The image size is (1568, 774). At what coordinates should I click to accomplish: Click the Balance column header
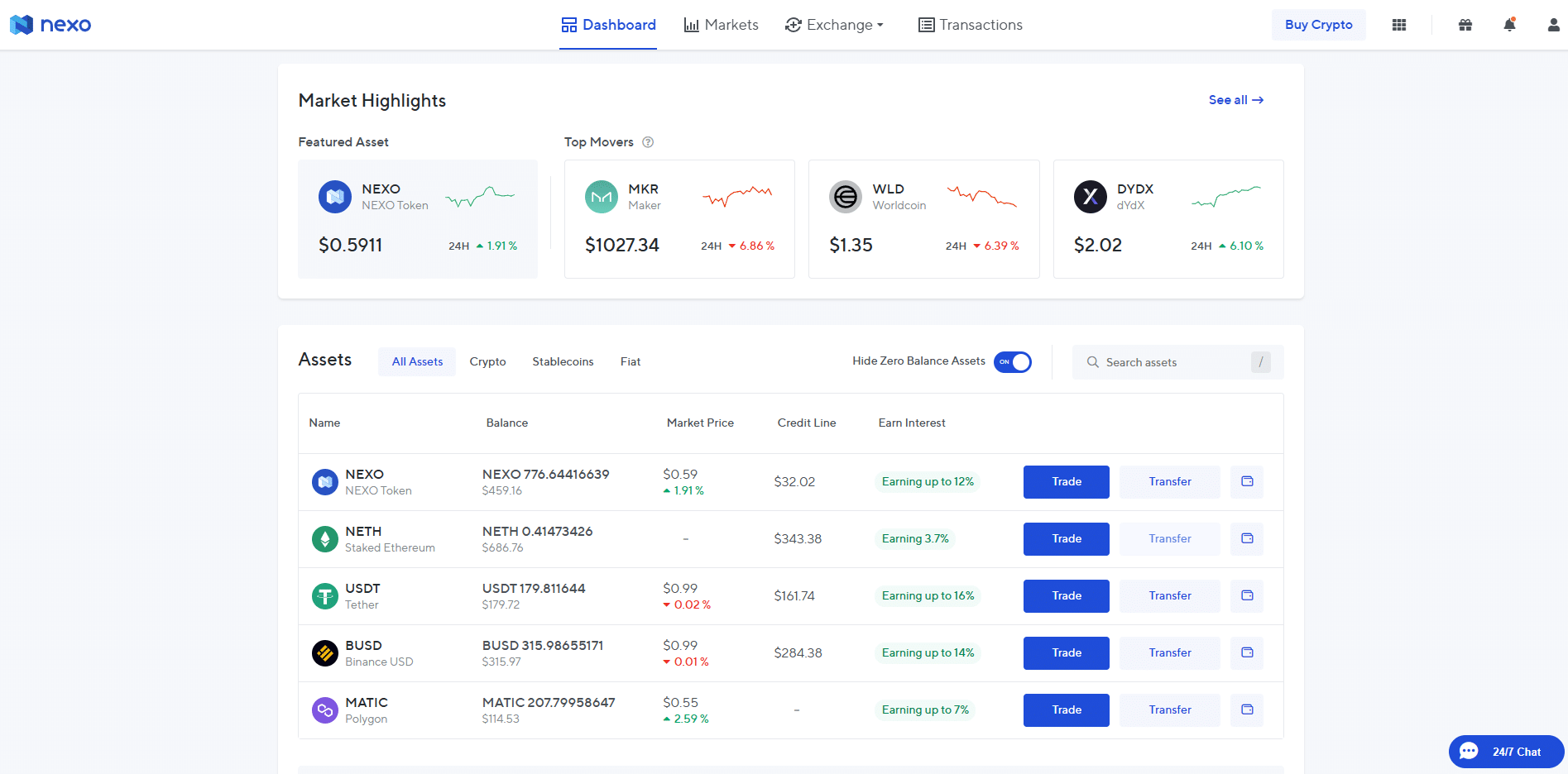tap(507, 423)
